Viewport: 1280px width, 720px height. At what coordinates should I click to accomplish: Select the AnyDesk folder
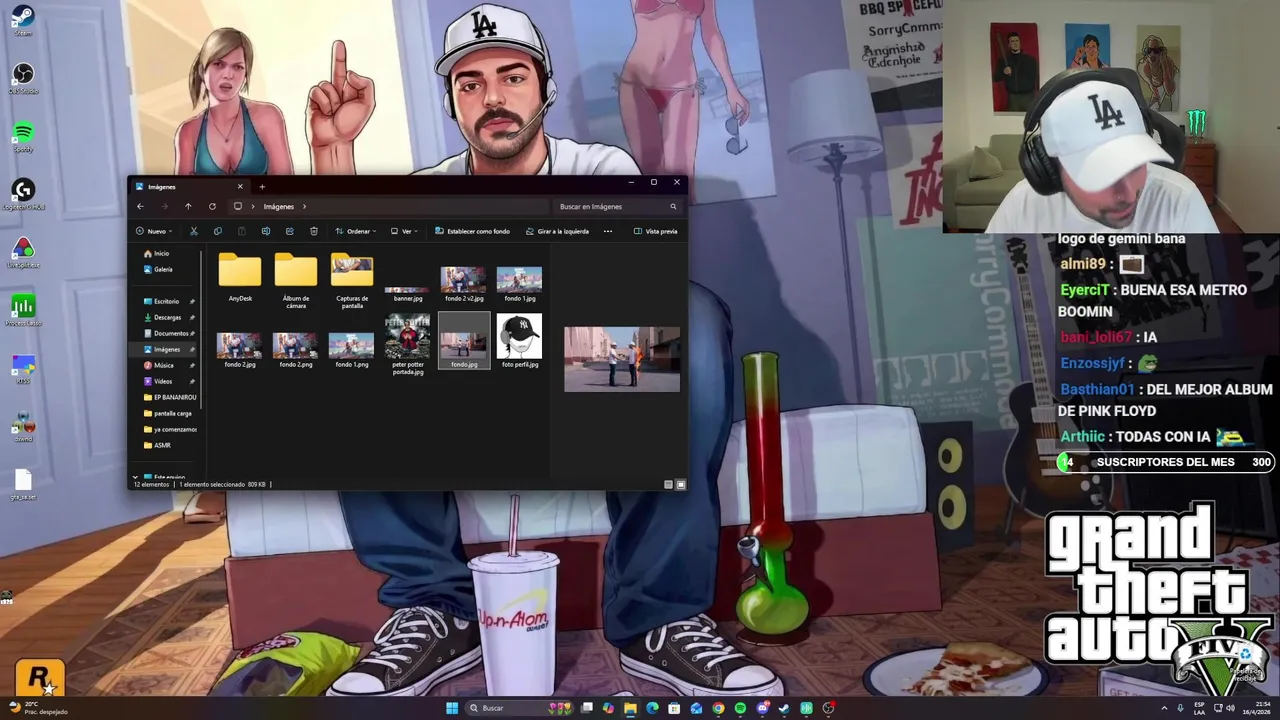click(x=240, y=277)
